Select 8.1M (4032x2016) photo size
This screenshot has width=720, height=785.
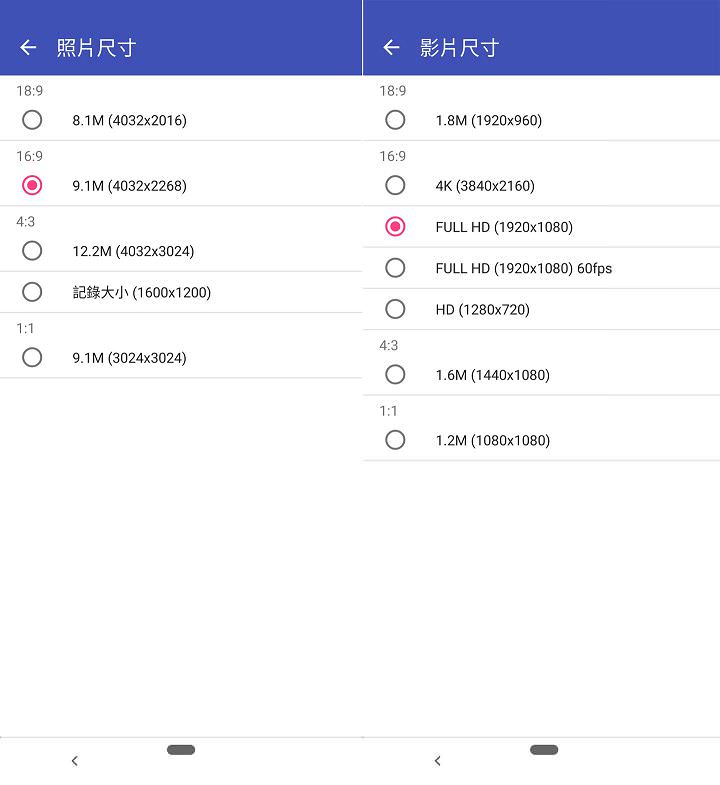click(x=32, y=120)
